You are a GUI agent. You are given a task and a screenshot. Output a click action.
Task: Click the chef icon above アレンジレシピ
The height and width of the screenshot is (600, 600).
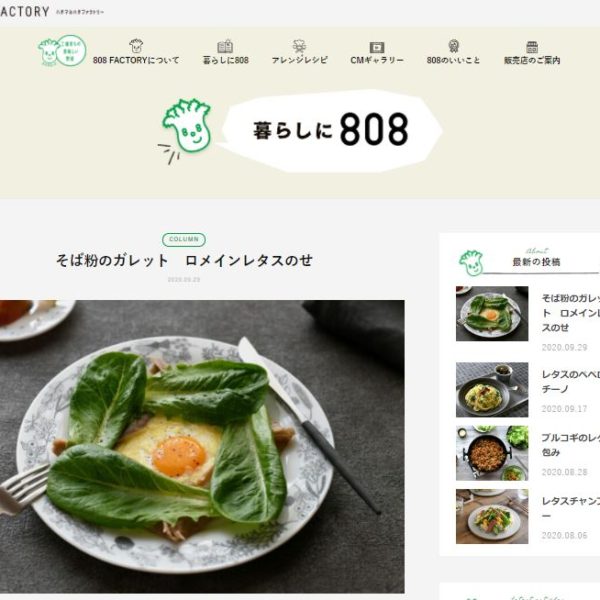[x=299, y=46]
